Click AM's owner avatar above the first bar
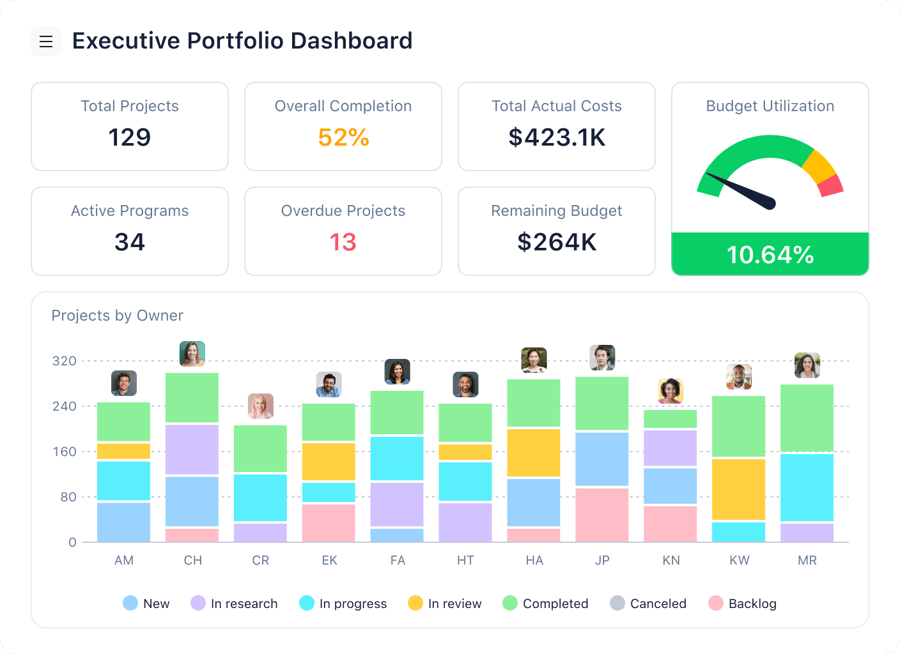 tap(124, 382)
